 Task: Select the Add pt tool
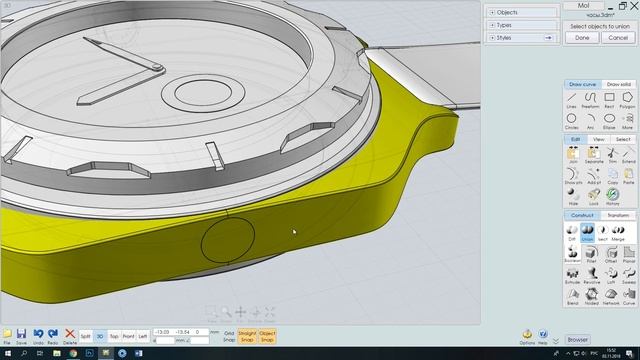(x=593, y=176)
